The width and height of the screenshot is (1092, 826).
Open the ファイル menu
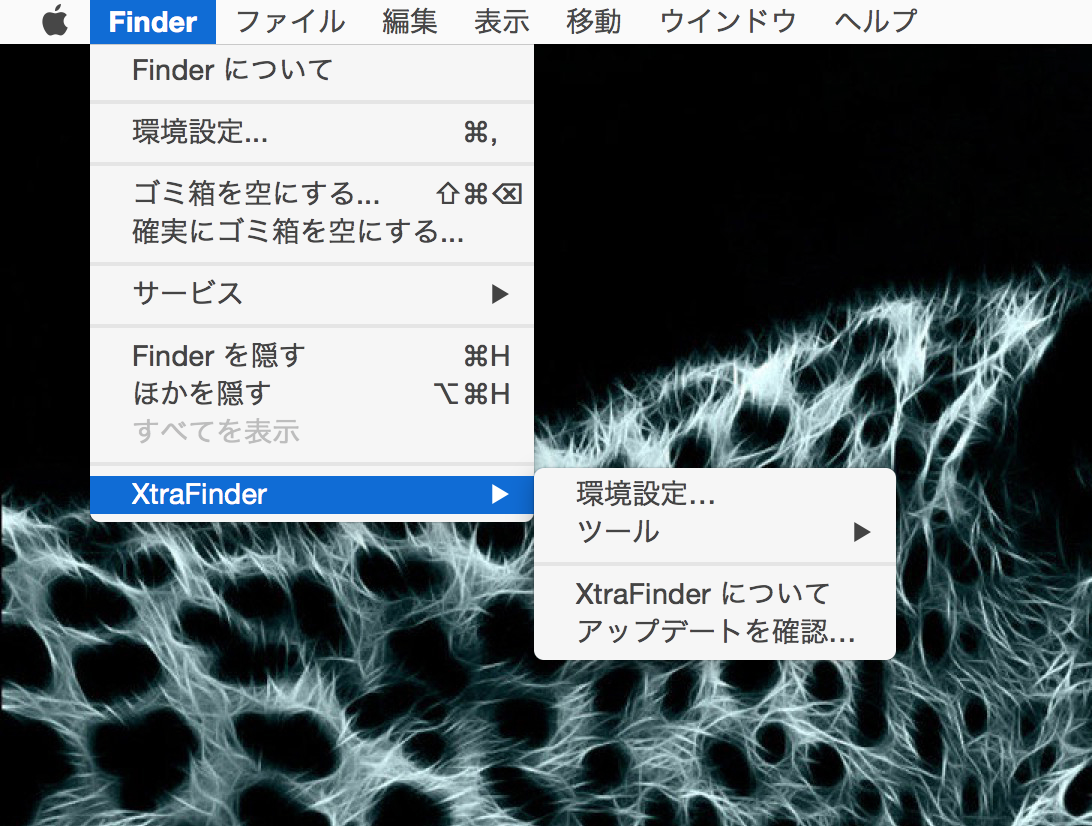290,22
